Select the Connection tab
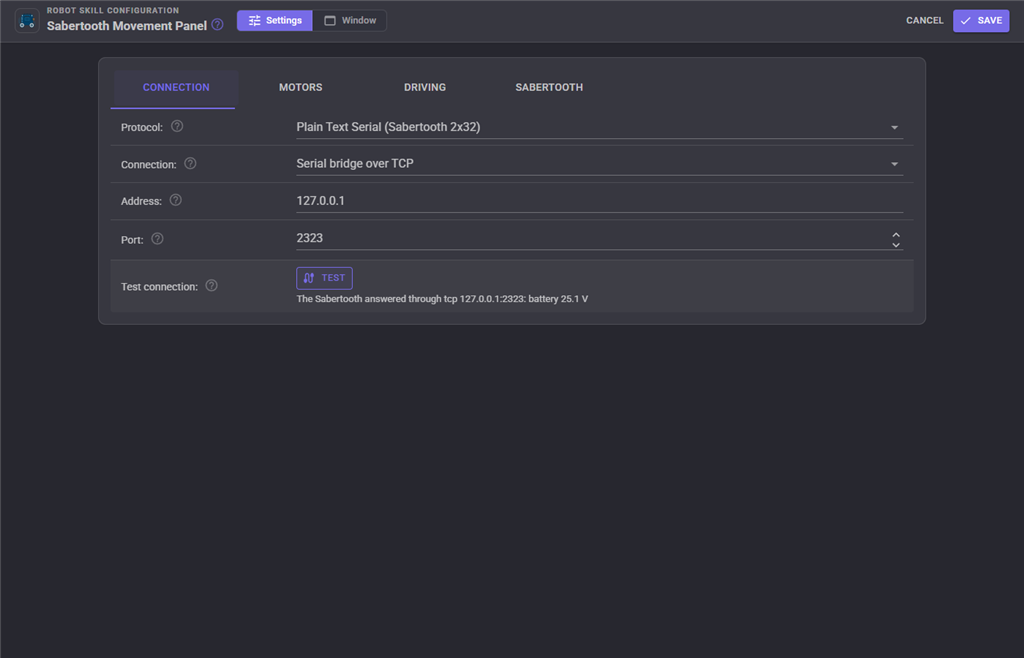 coord(176,87)
